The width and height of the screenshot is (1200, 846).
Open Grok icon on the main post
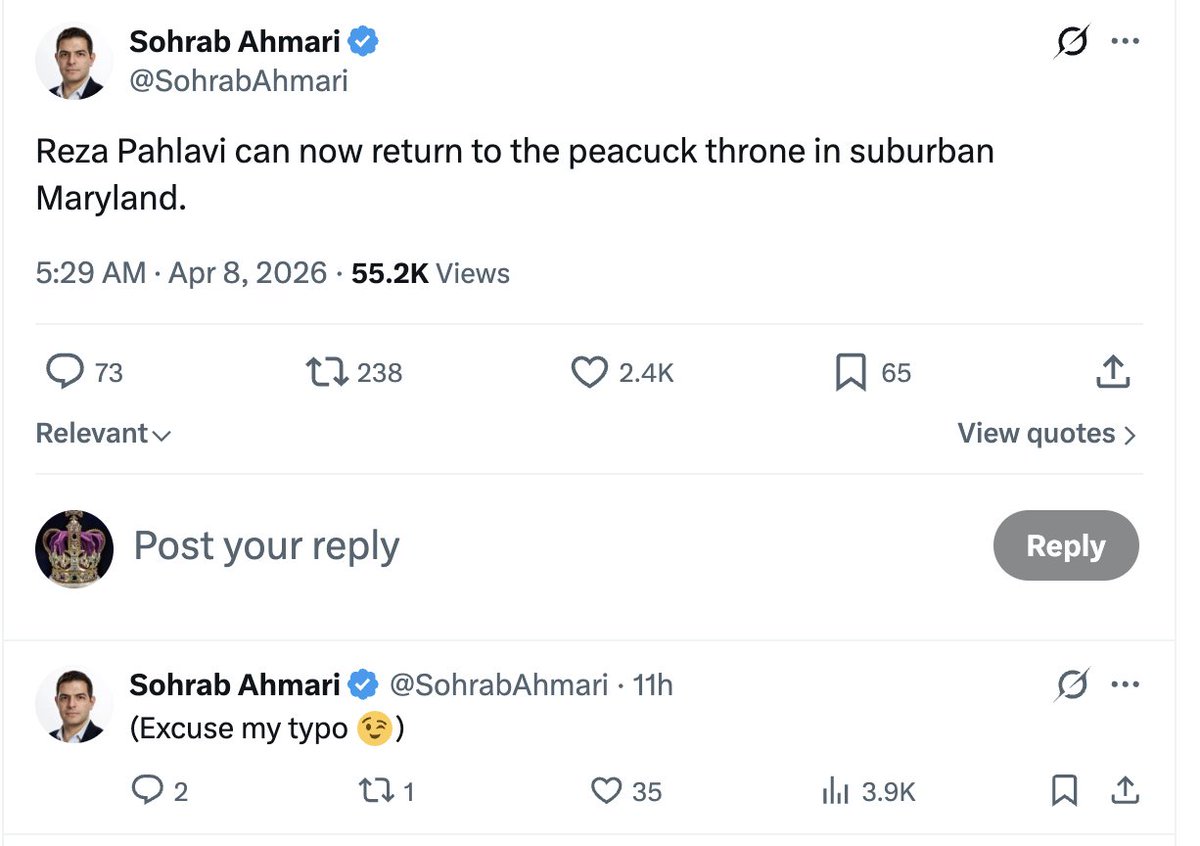coord(1073,43)
